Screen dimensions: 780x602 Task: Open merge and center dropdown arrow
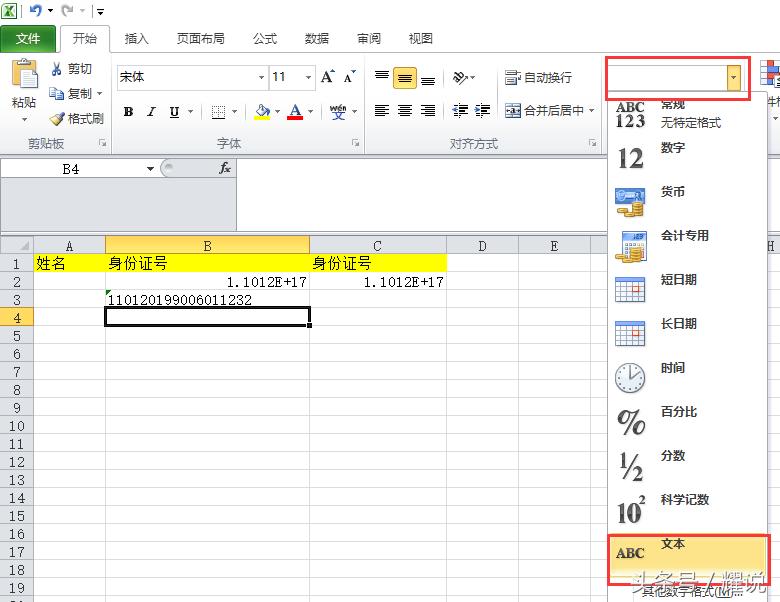(x=592, y=110)
